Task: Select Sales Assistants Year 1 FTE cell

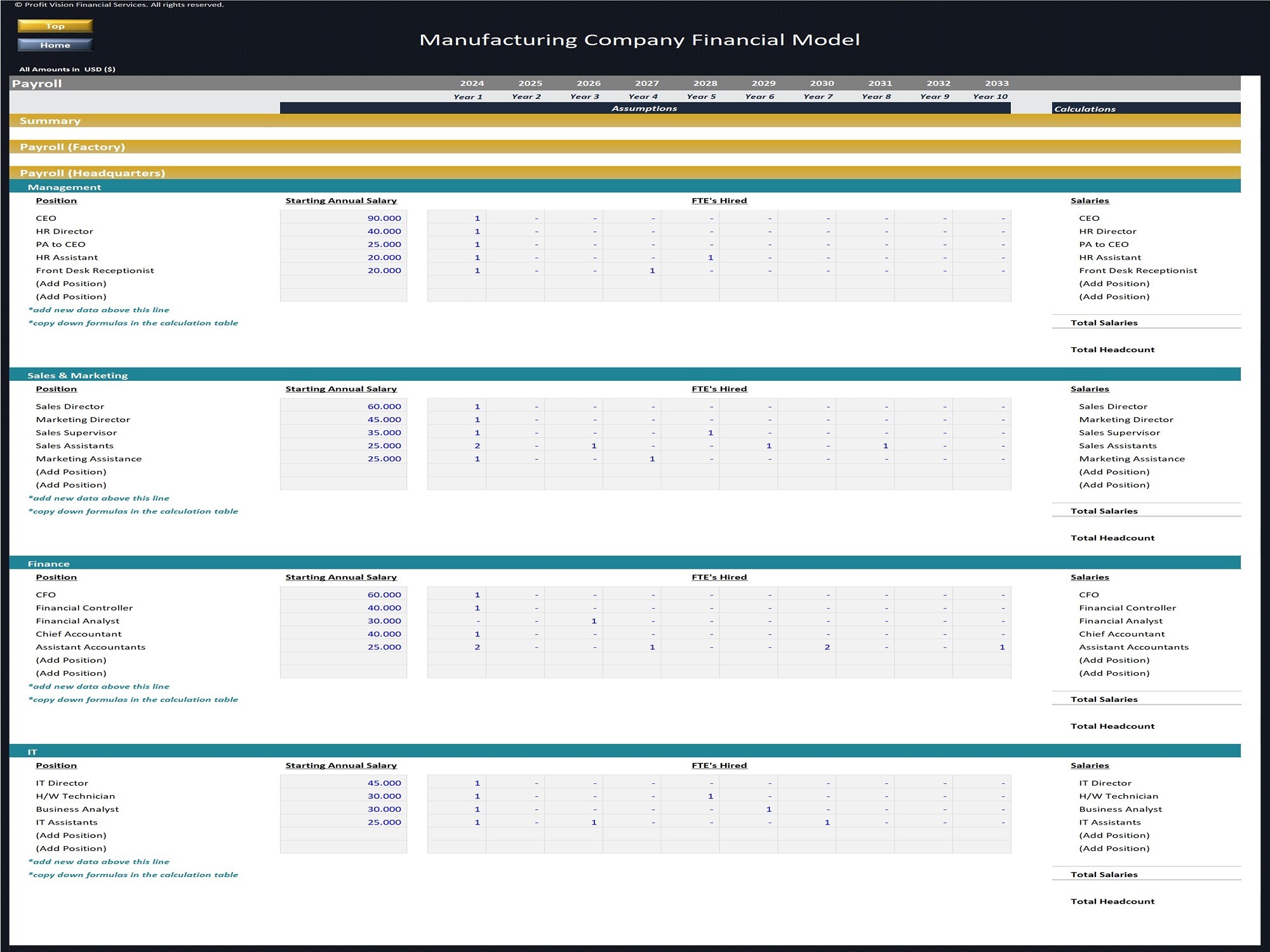Action: [457, 446]
